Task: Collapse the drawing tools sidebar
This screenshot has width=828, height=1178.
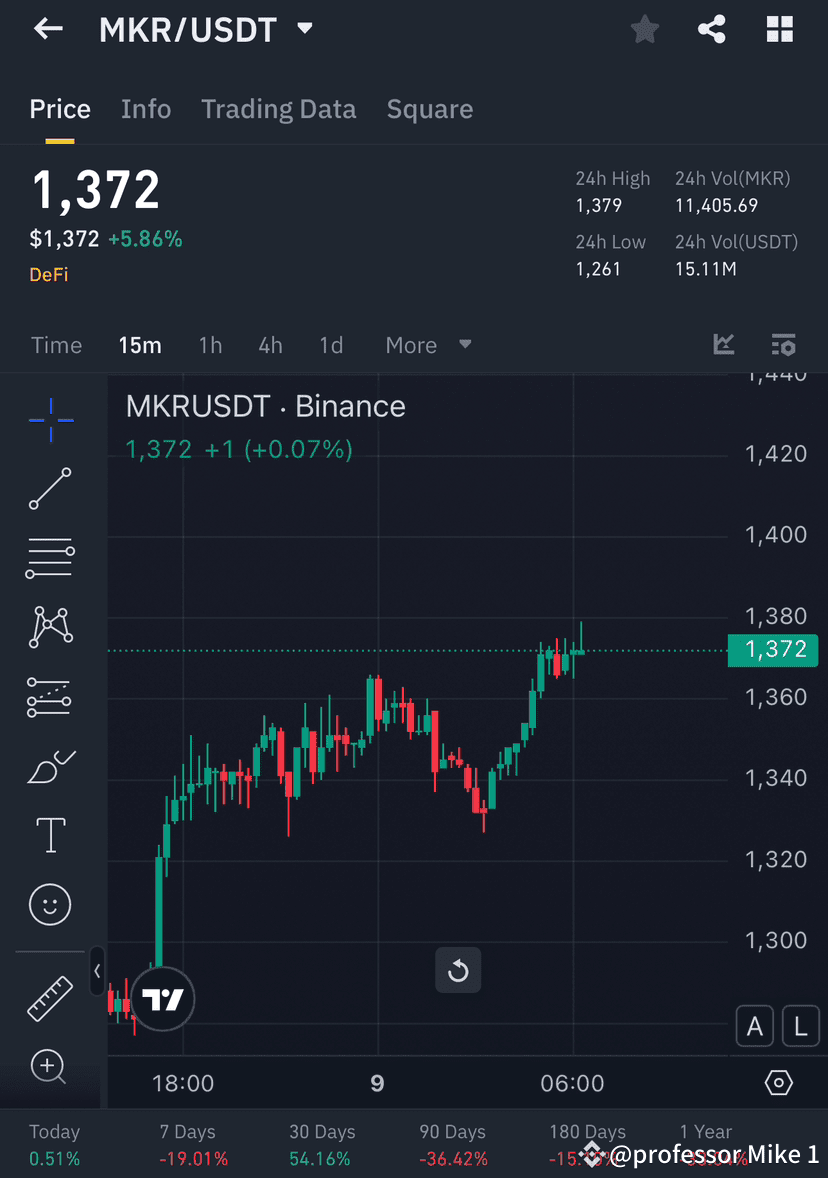Action: [x=97, y=970]
